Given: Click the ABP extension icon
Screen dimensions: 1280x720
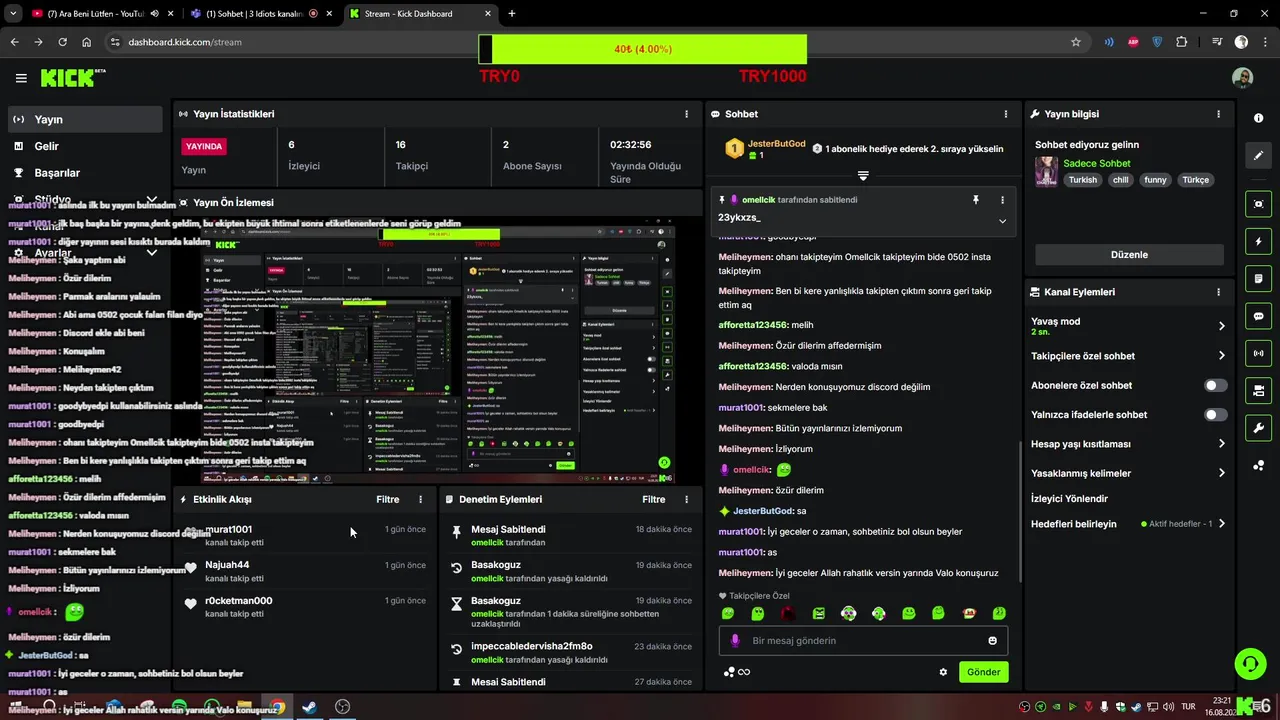Looking at the screenshot, I should tap(1133, 42).
